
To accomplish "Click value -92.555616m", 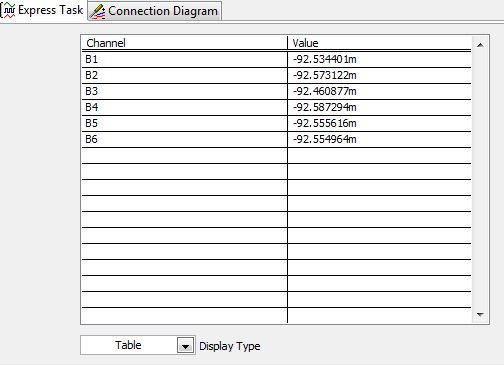I will [x=325, y=123].
